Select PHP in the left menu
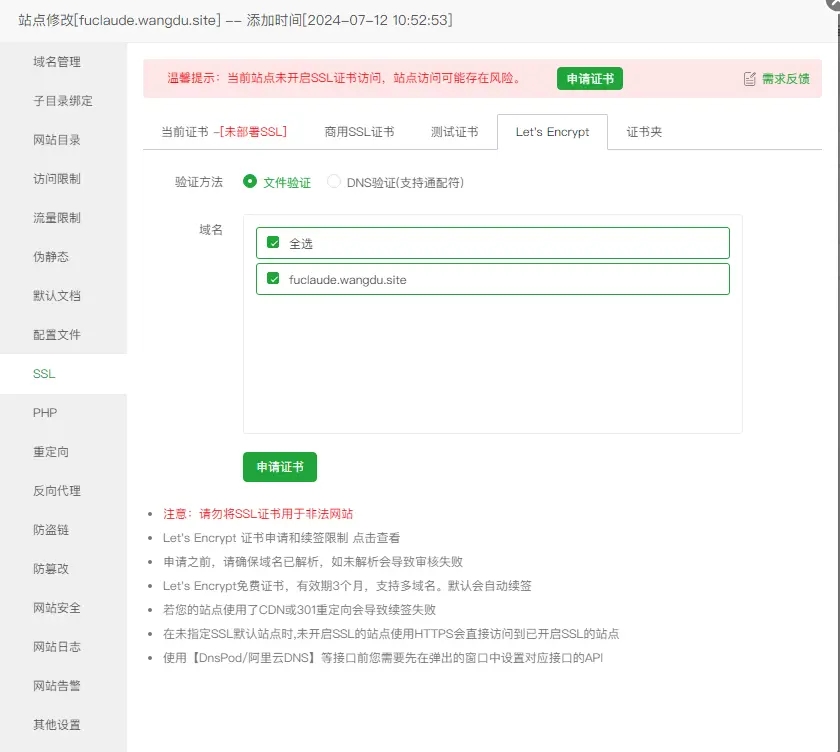The height and width of the screenshot is (752, 840). tap(45, 413)
